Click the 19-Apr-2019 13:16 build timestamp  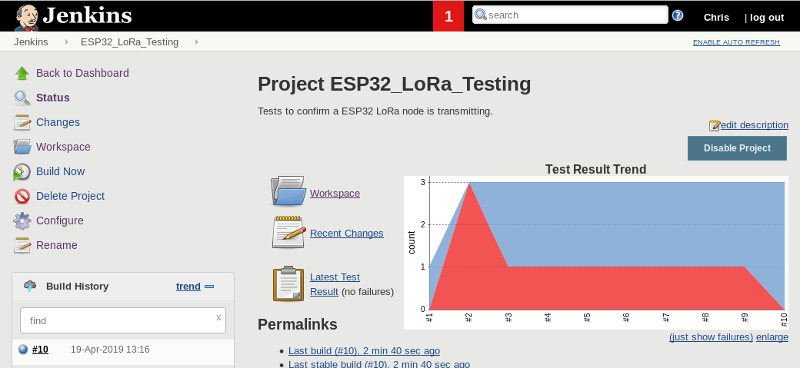coord(110,350)
